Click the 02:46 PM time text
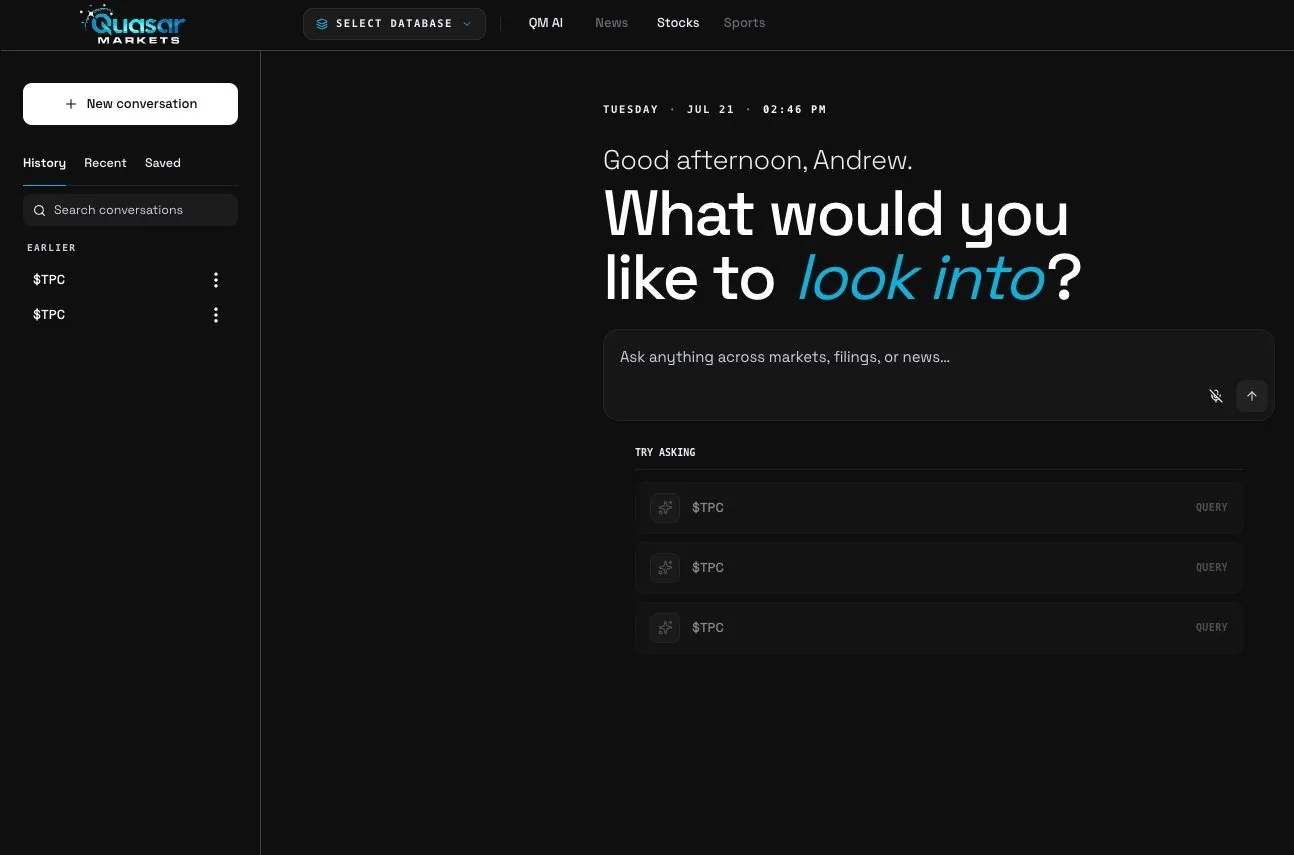The image size is (1294, 855). [795, 110]
